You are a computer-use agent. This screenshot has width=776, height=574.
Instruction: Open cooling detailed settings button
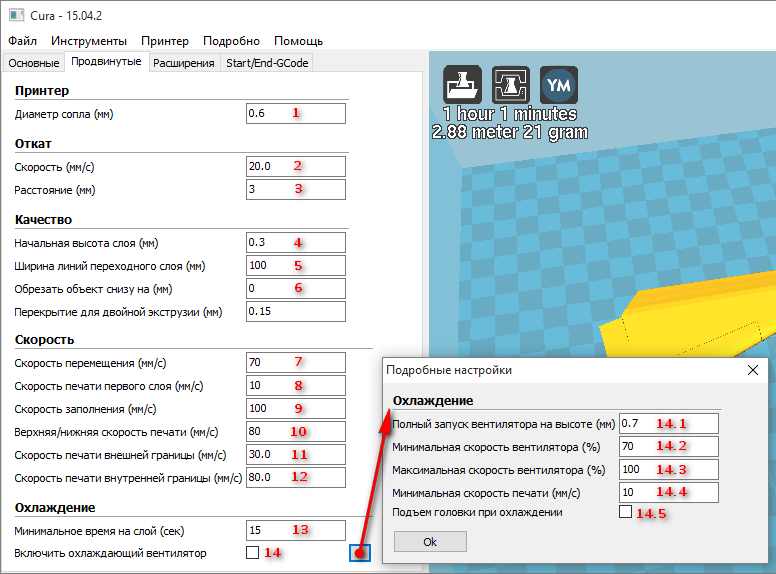[x=360, y=553]
